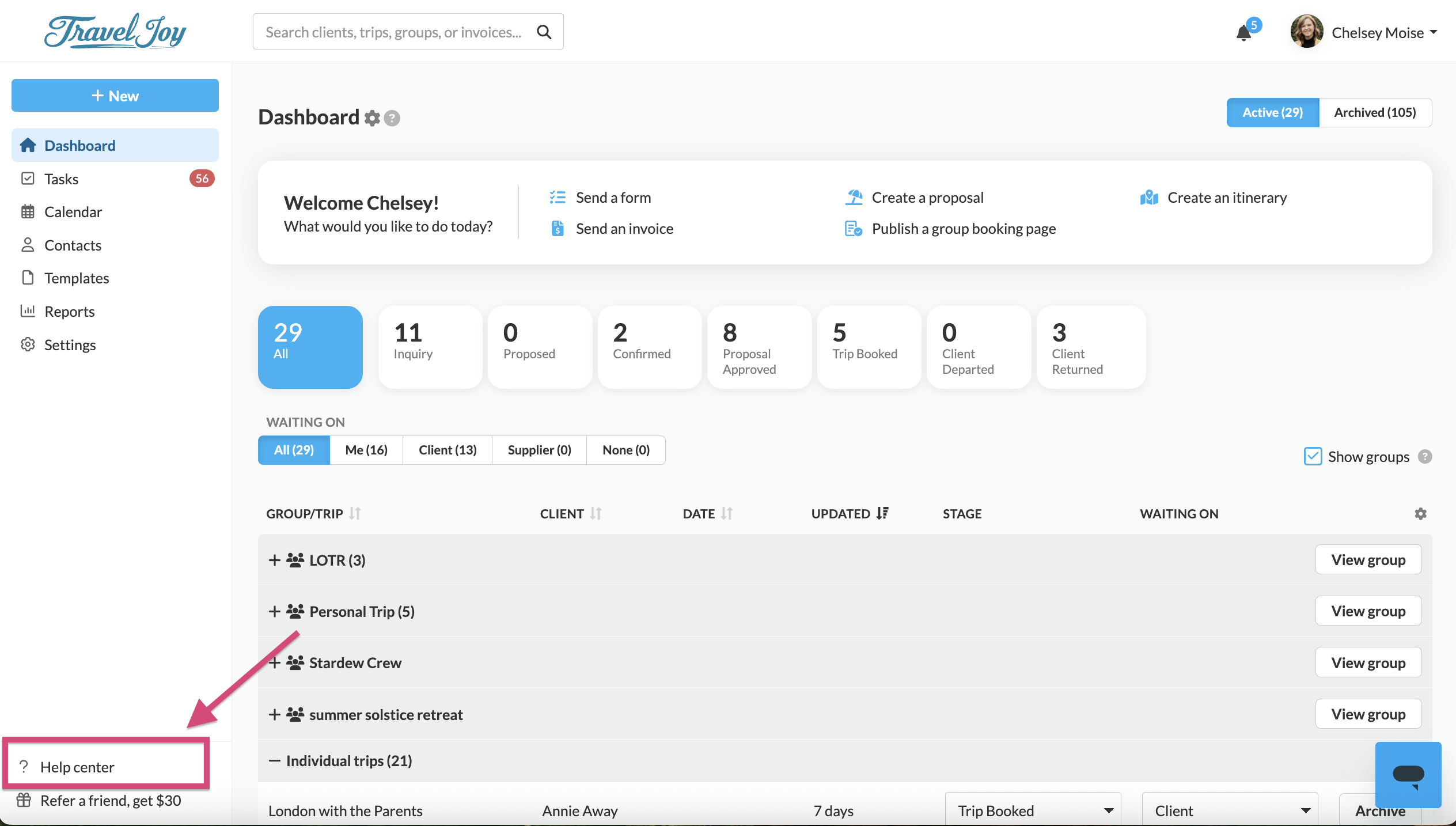The image size is (1456, 826).
Task: Filter waiting on Client (13)
Action: pos(448,450)
